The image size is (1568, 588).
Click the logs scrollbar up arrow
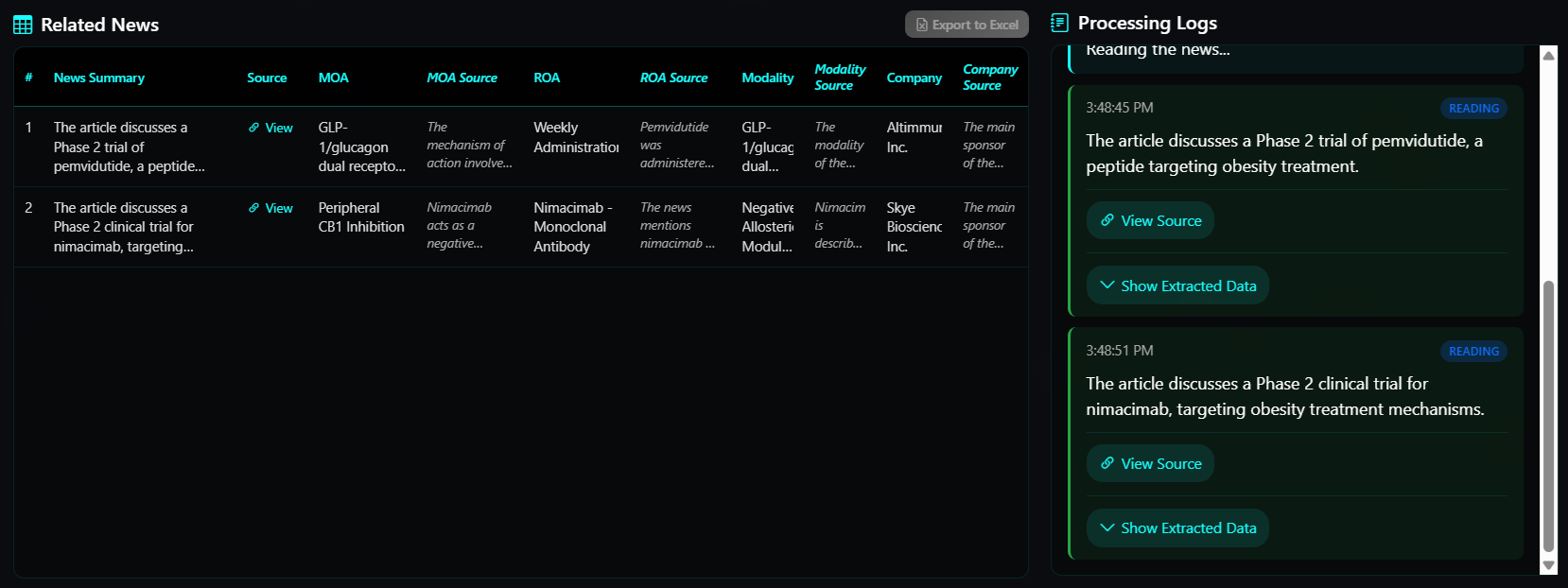pyautogui.click(x=1549, y=55)
